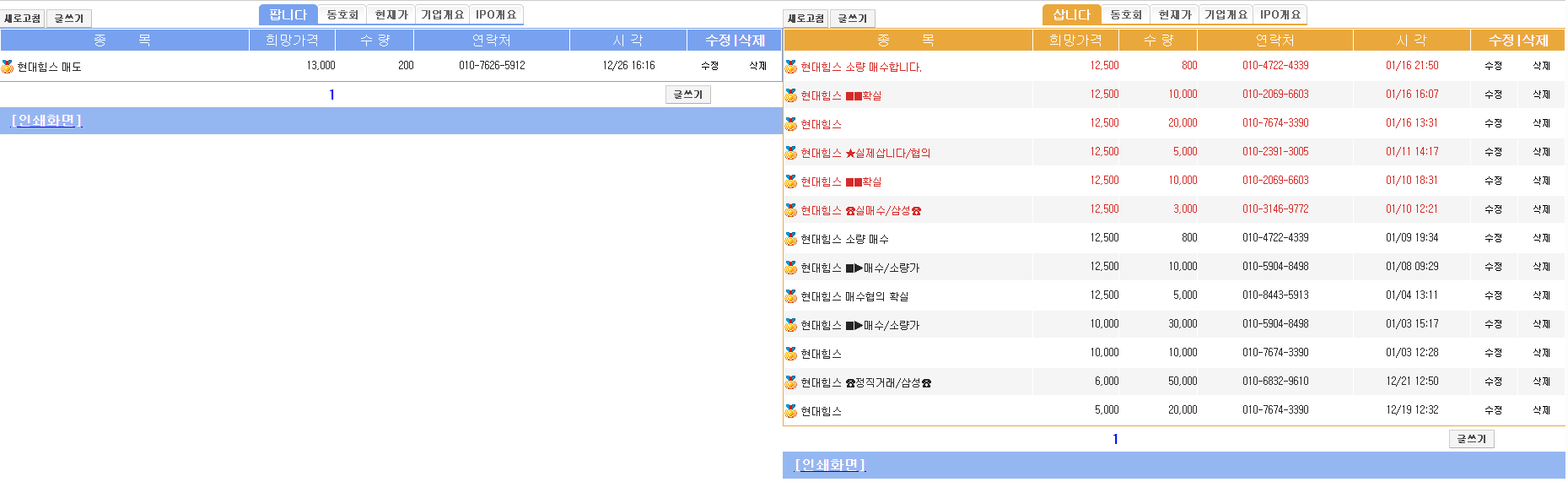Click the 13,000 price cell
The width and height of the screenshot is (1568, 482).
click(321, 66)
